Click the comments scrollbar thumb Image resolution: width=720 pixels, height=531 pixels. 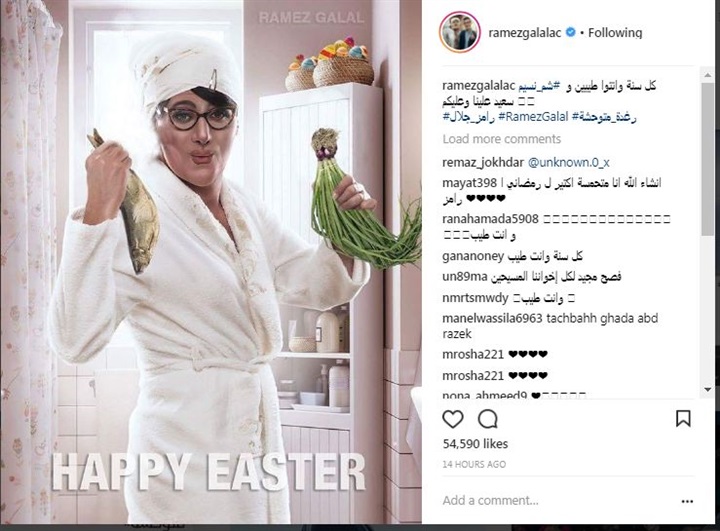[708, 158]
